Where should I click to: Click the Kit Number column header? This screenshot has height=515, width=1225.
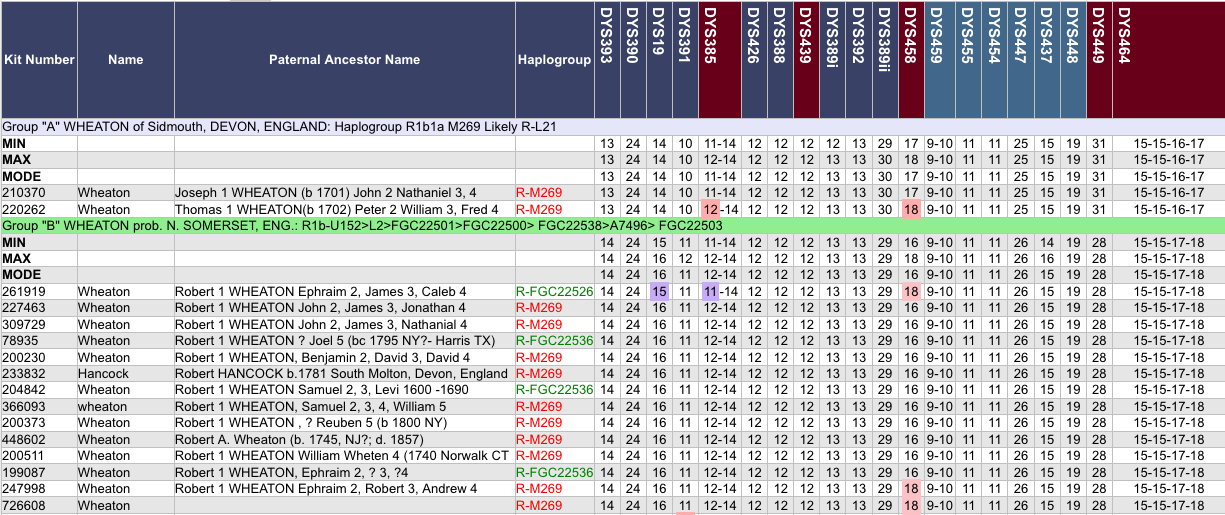(39, 60)
